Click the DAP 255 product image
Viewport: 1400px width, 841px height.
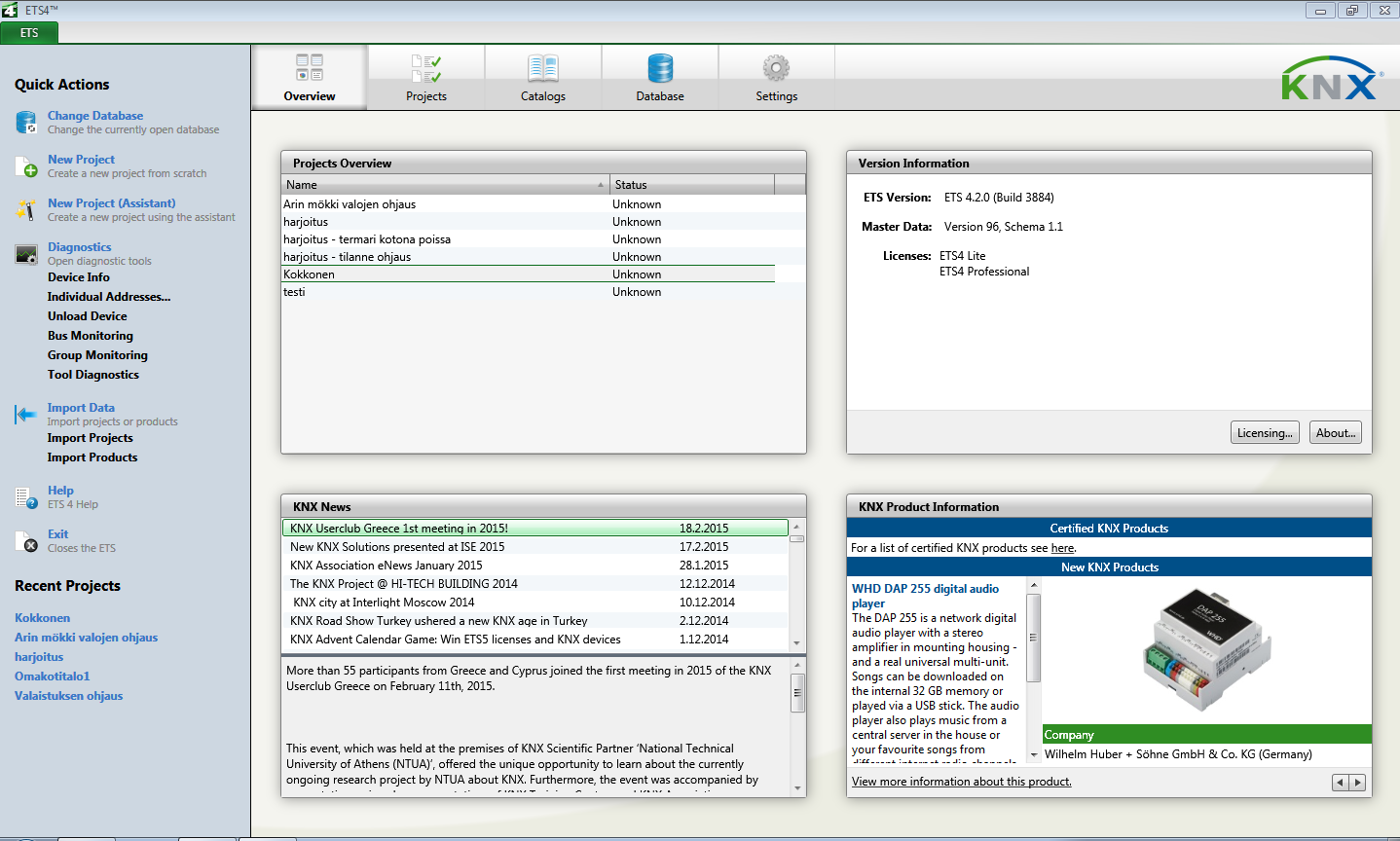click(x=1206, y=648)
